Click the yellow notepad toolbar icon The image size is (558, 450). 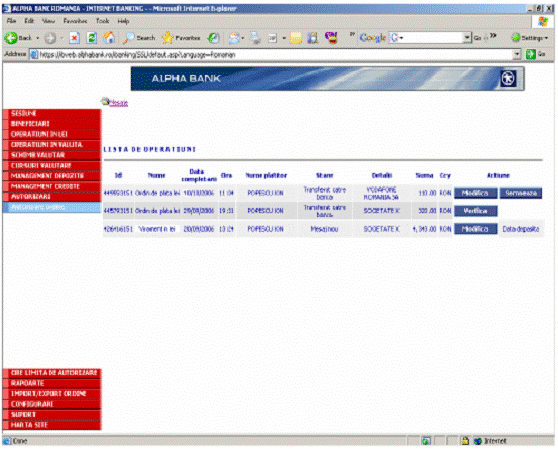[296, 38]
